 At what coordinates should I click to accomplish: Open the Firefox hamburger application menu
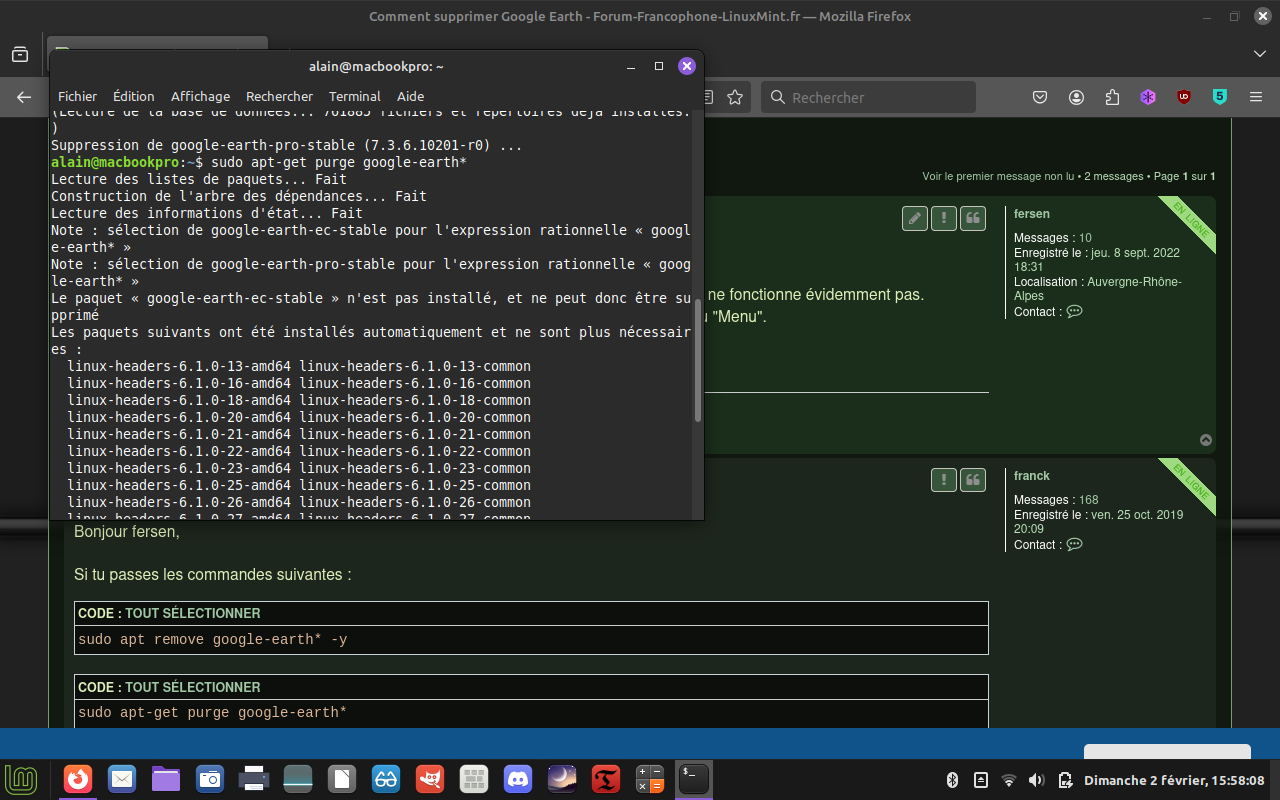1257,97
